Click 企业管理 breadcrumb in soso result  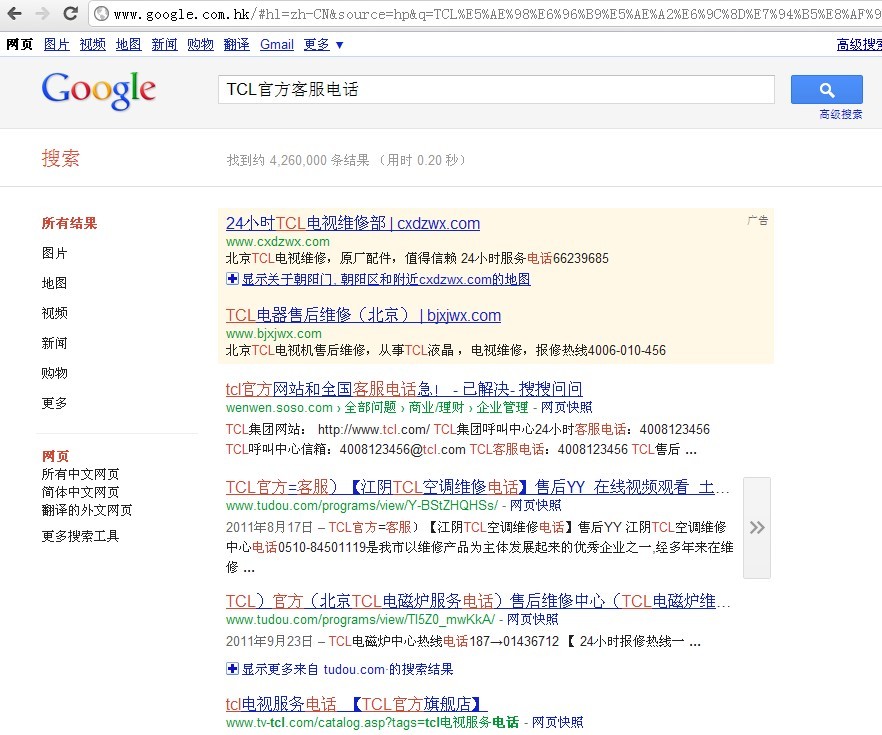502,407
